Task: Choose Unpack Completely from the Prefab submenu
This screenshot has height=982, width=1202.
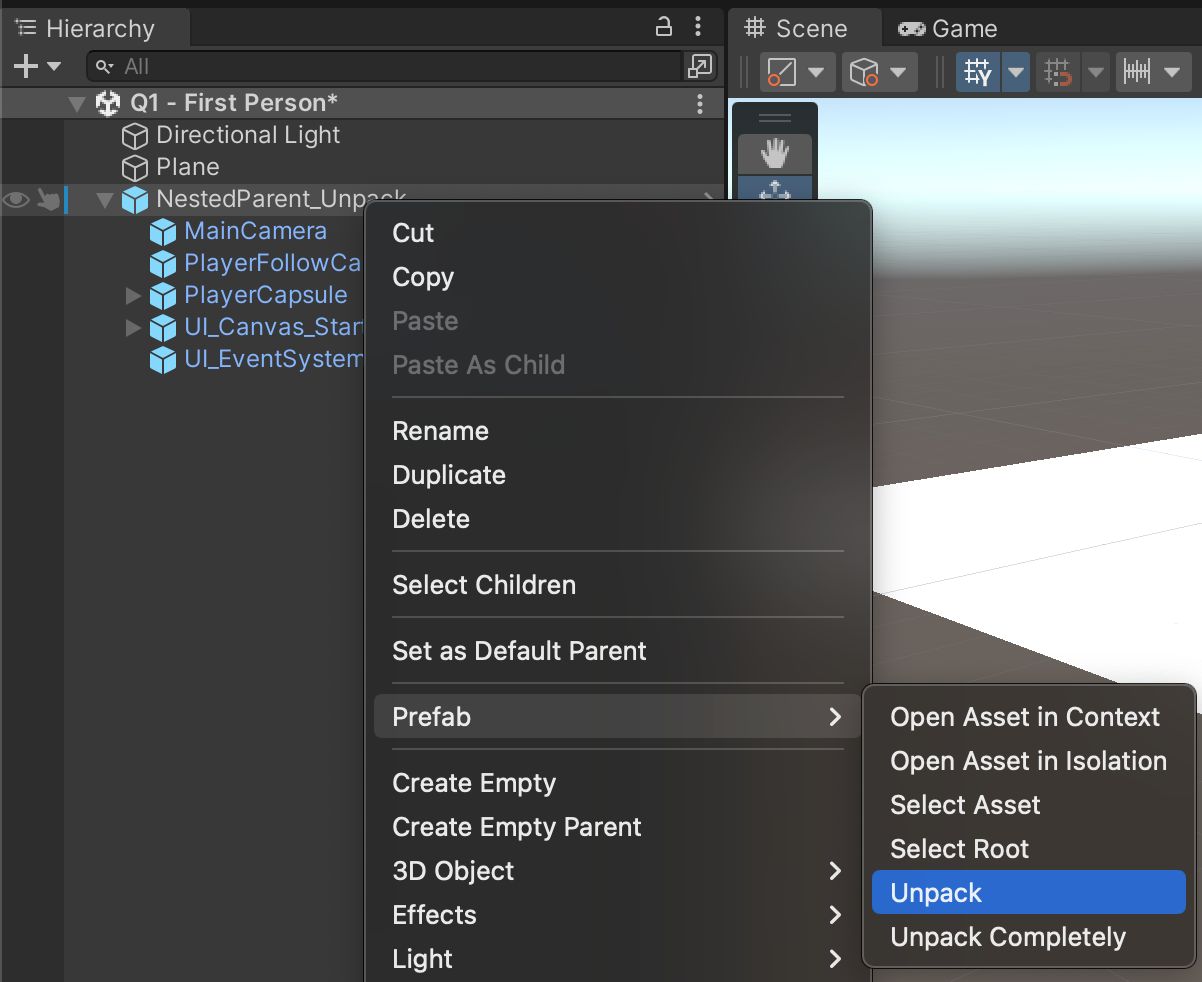Action: [x=1008, y=937]
